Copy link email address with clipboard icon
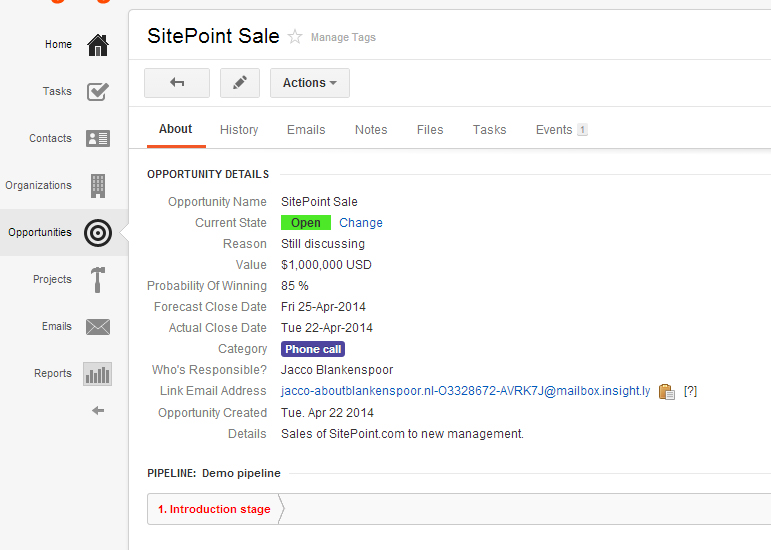The image size is (771, 550). pyautogui.click(x=667, y=391)
